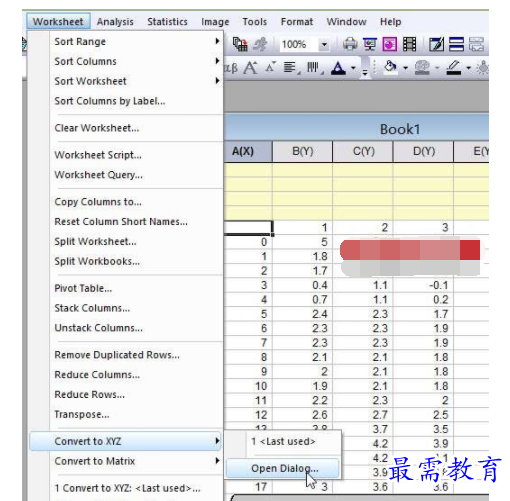
Task: Expand the Convert to Matrix submenu
Action: (x=217, y=461)
